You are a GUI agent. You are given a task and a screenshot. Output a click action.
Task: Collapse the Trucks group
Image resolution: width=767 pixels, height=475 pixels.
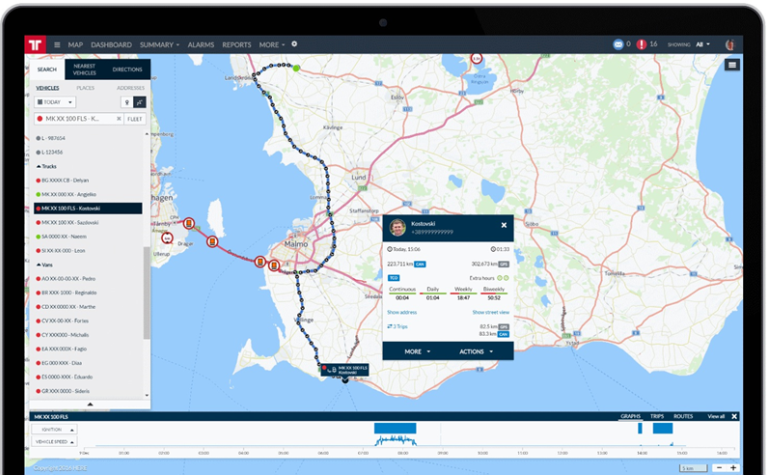46,166
